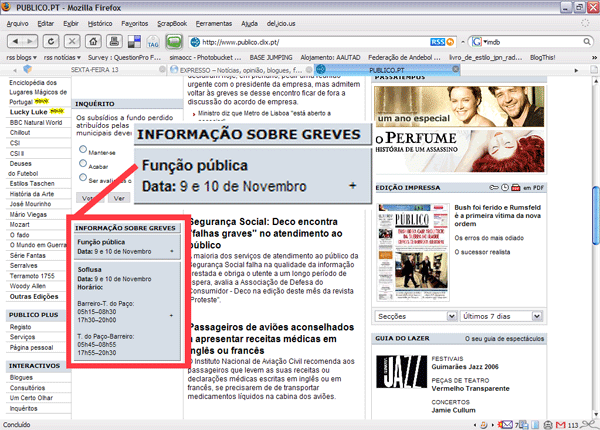Print the page via printer icon
The height and width of the screenshot is (430, 600).
tap(114, 41)
